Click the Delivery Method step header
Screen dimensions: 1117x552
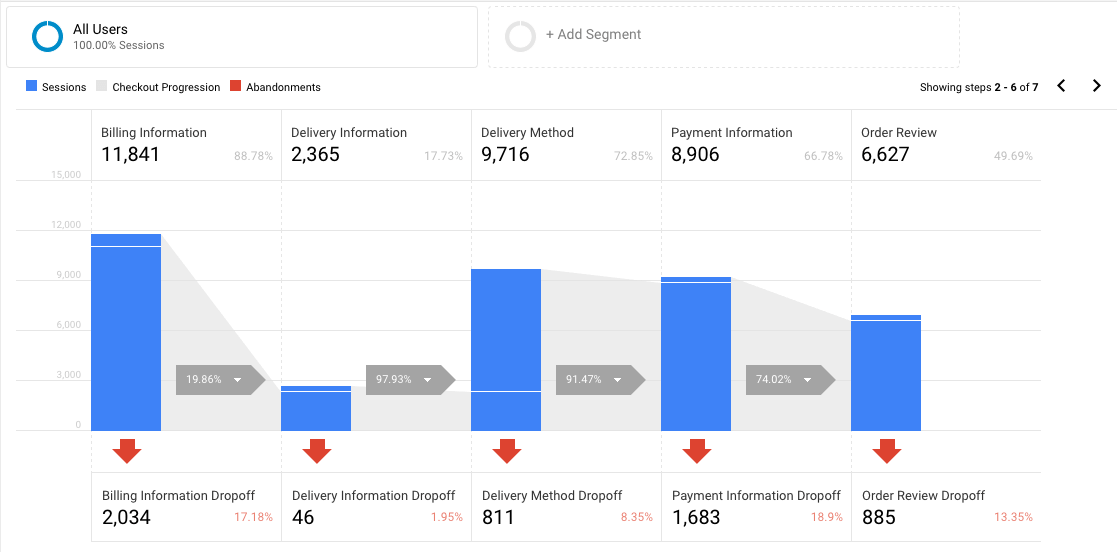click(x=527, y=132)
